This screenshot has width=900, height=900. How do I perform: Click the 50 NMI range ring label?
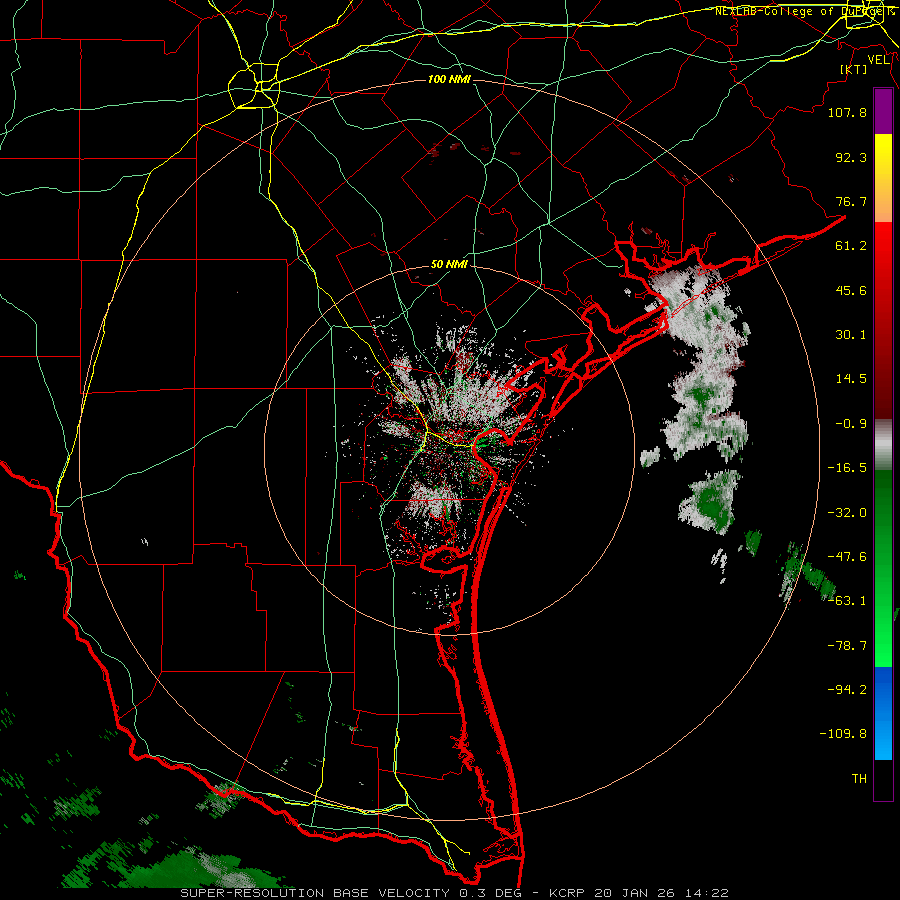click(x=449, y=265)
